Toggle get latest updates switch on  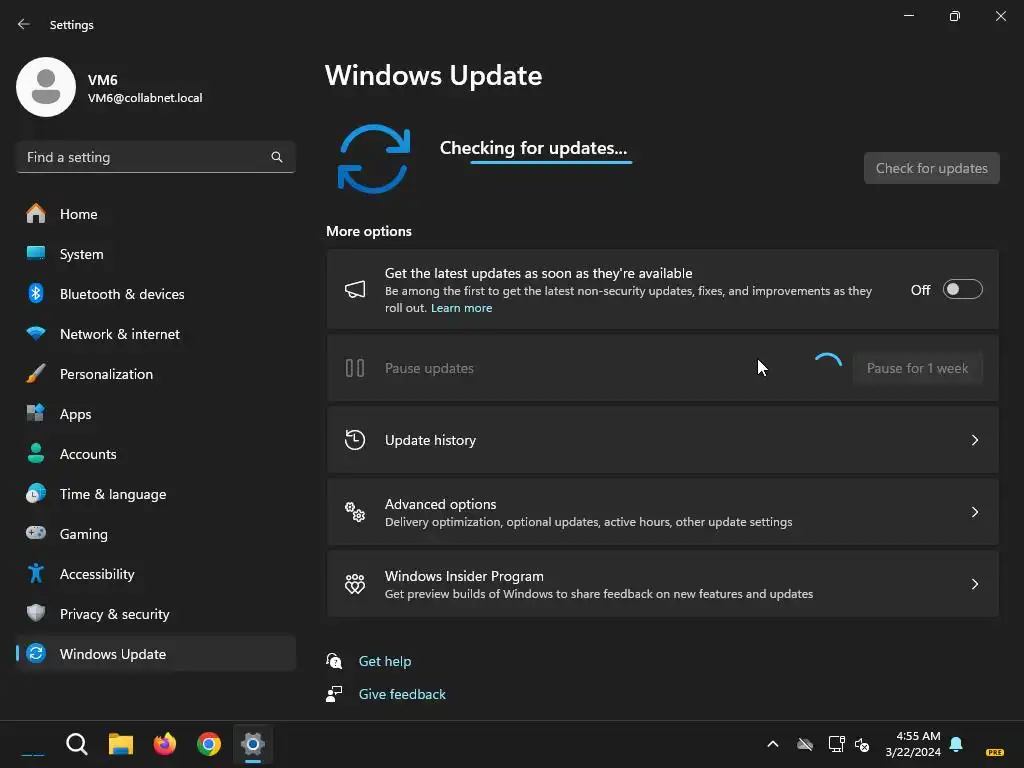tap(963, 289)
